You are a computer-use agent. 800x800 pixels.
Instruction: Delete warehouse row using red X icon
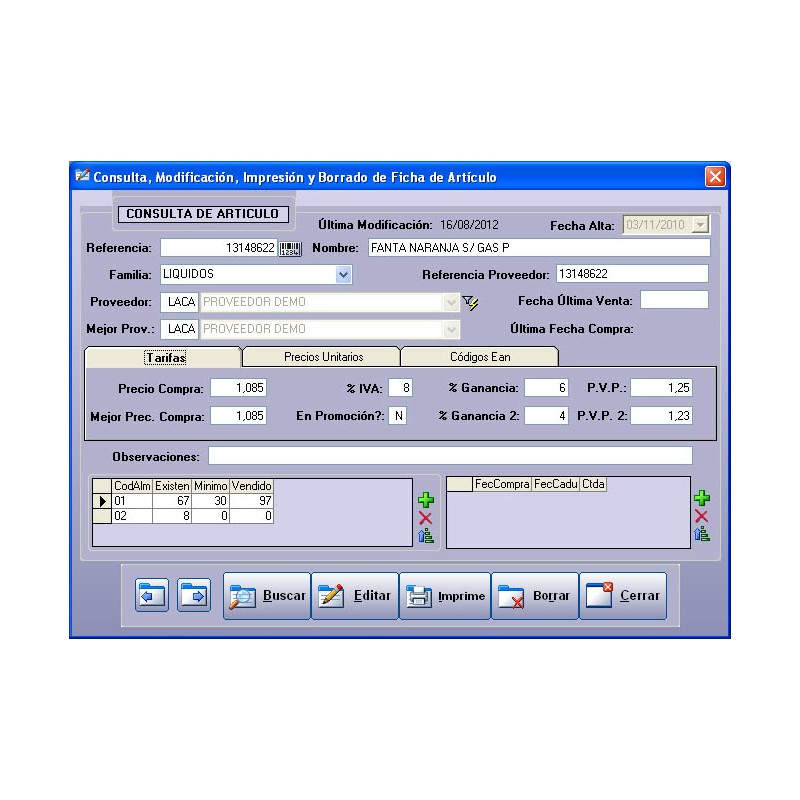(x=425, y=518)
